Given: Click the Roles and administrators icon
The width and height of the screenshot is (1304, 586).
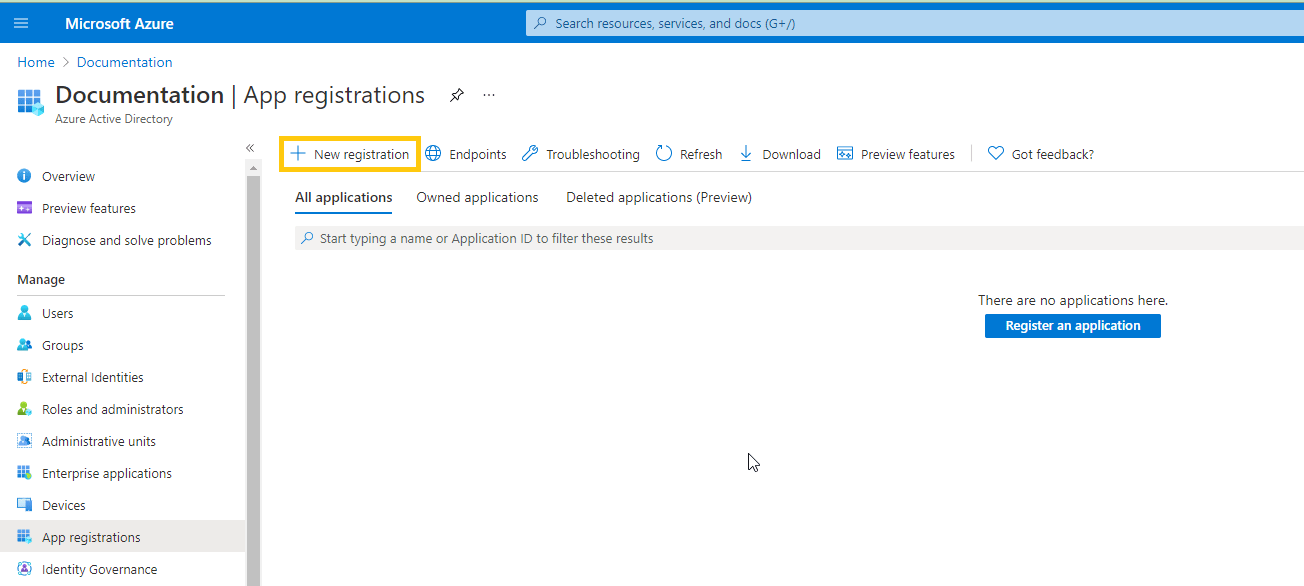Looking at the screenshot, I should [x=25, y=409].
